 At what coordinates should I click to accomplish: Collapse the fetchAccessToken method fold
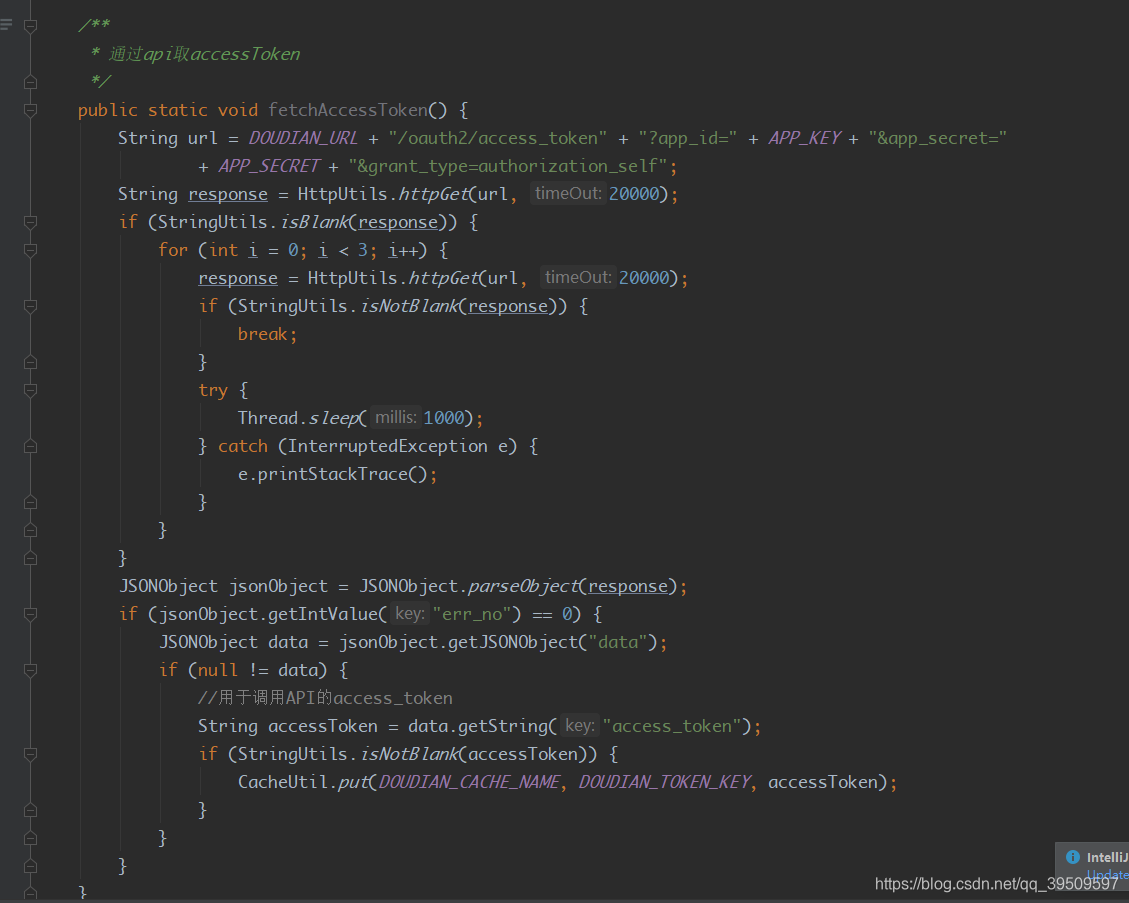click(x=30, y=110)
